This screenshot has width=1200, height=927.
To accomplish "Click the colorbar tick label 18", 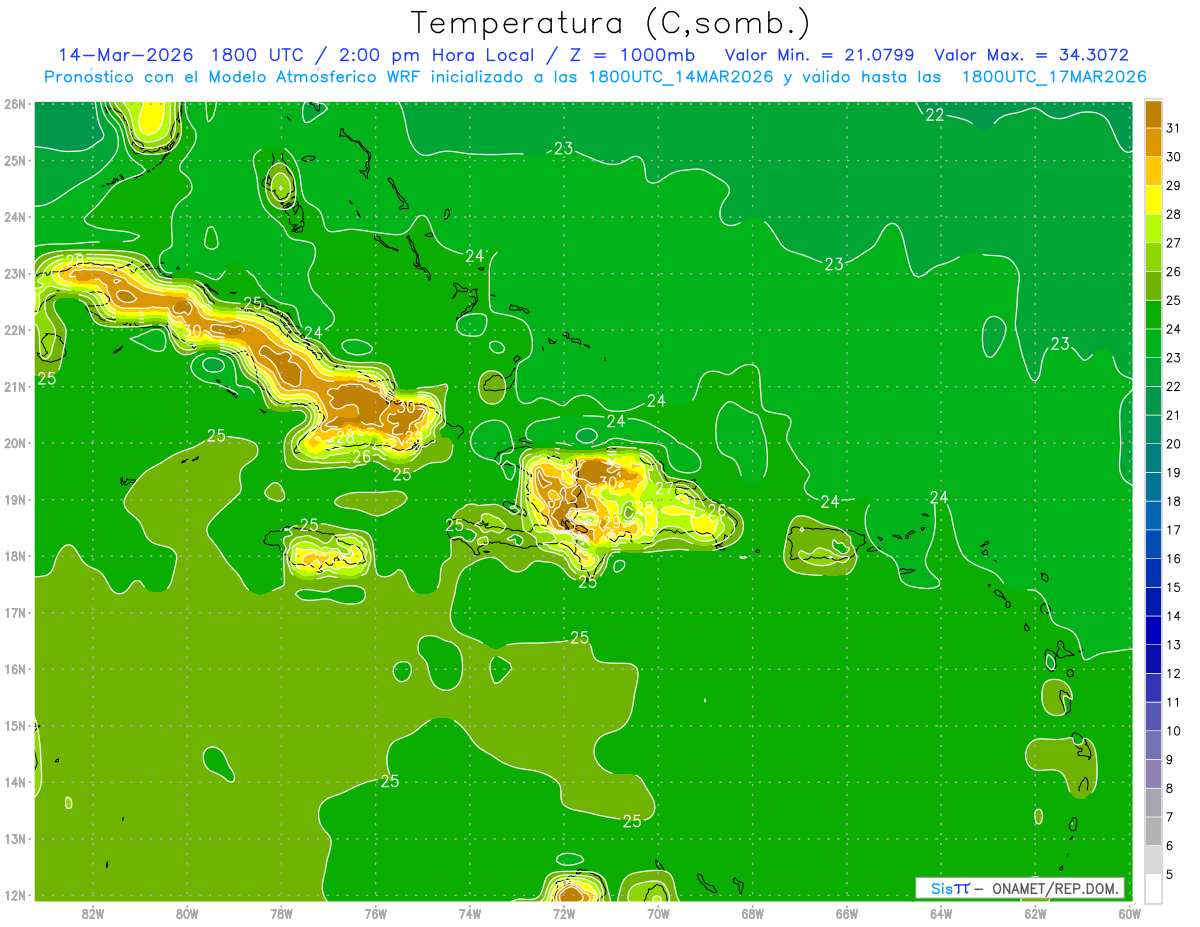I will click(1173, 501).
